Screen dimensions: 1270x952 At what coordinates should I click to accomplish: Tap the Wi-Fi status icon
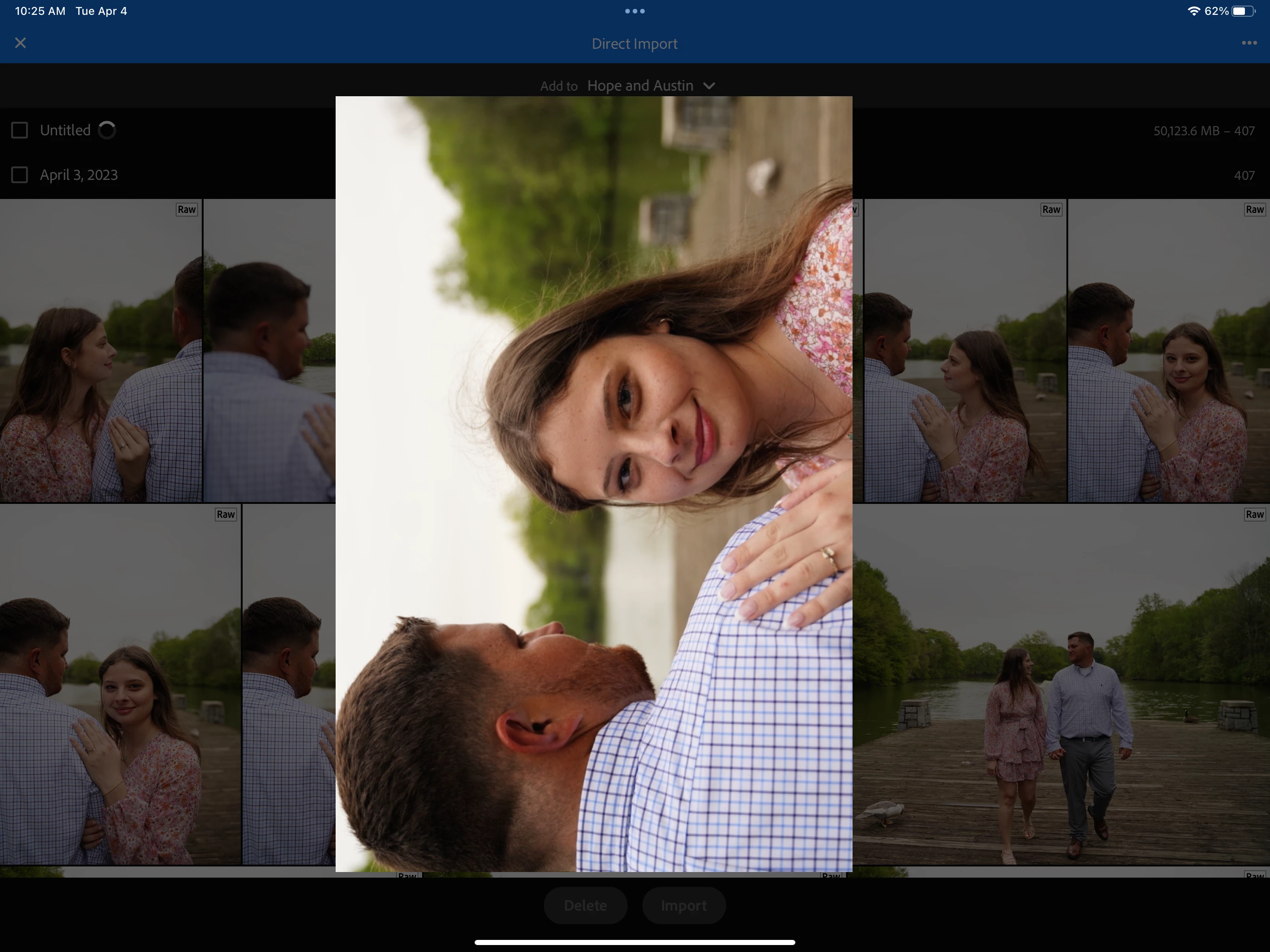coord(1194,11)
